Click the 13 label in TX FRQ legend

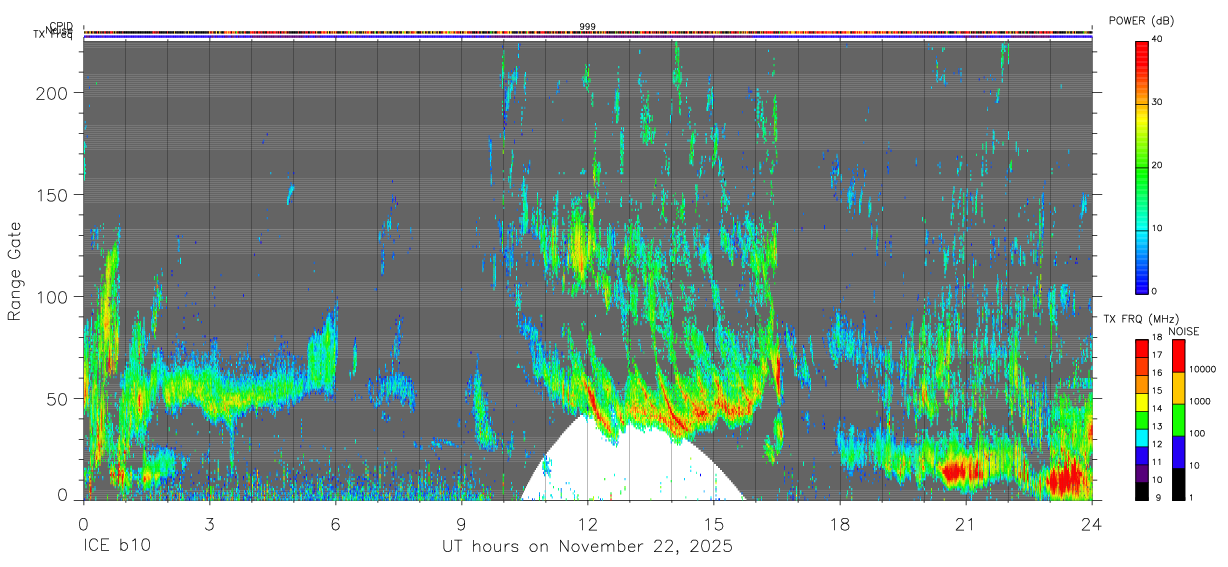[1159, 427]
